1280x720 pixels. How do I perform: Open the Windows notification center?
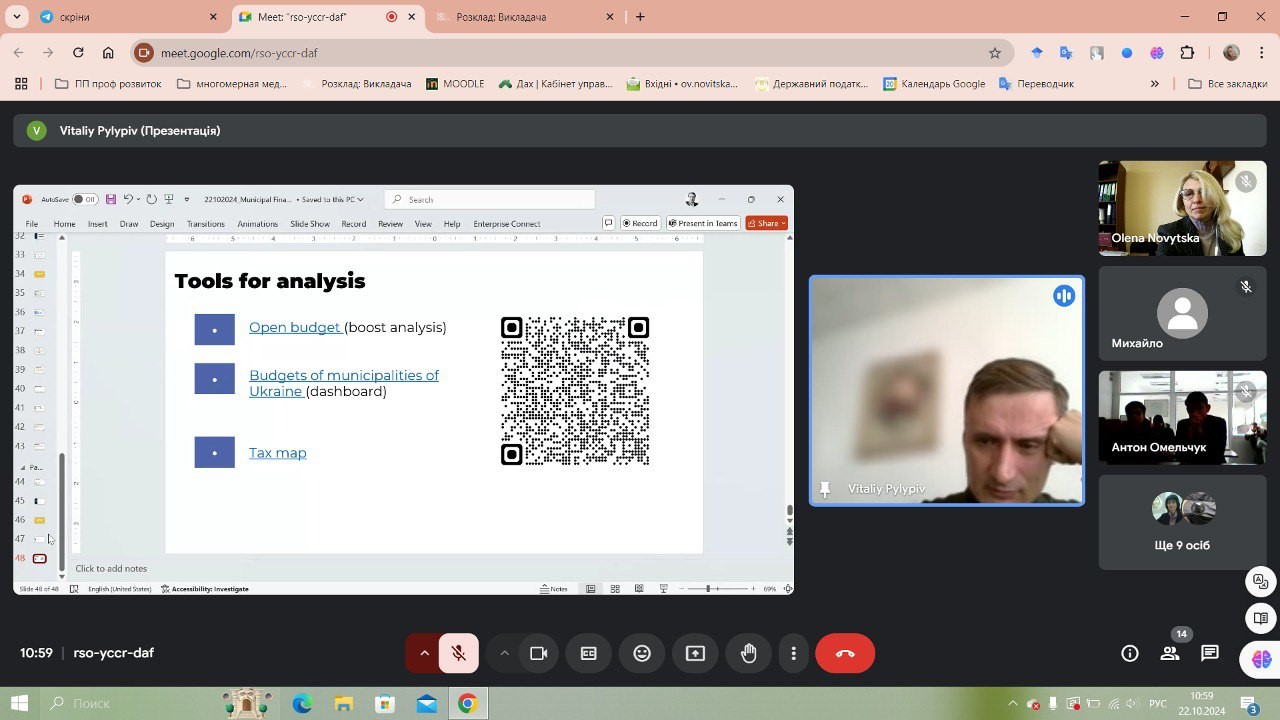point(1249,704)
